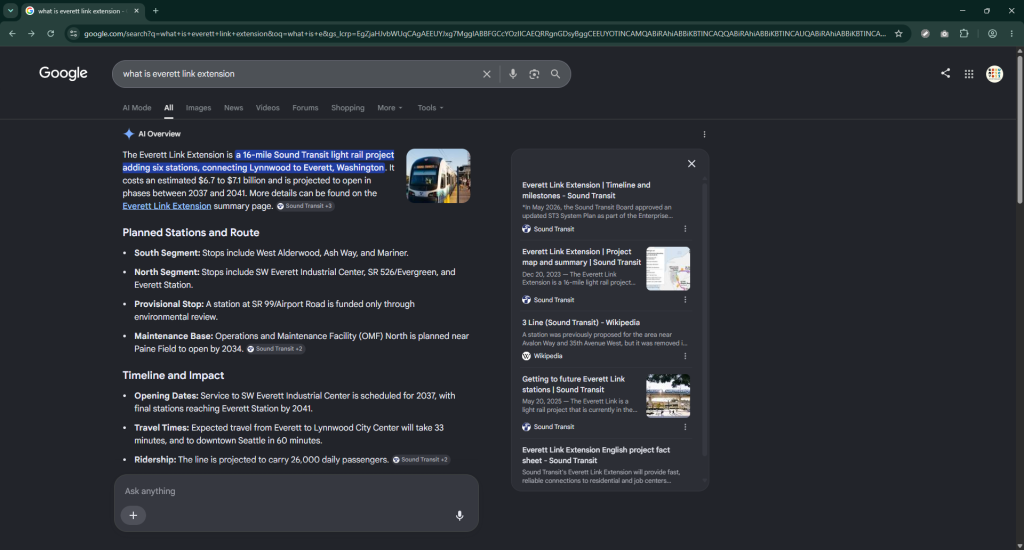Switch to AI Mode tab
The height and width of the screenshot is (550, 1024).
point(136,108)
